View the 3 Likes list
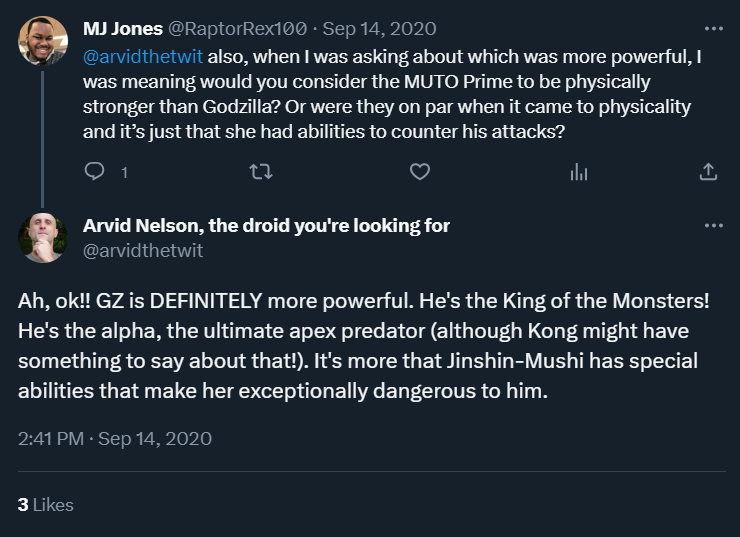The height and width of the screenshot is (537, 740). pyautogui.click(x=46, y=505)
